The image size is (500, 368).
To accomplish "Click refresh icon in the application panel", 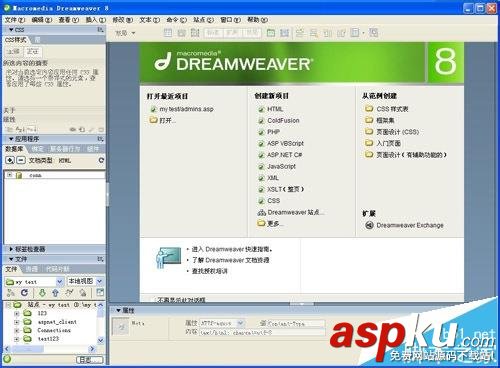I will point(101,160).
